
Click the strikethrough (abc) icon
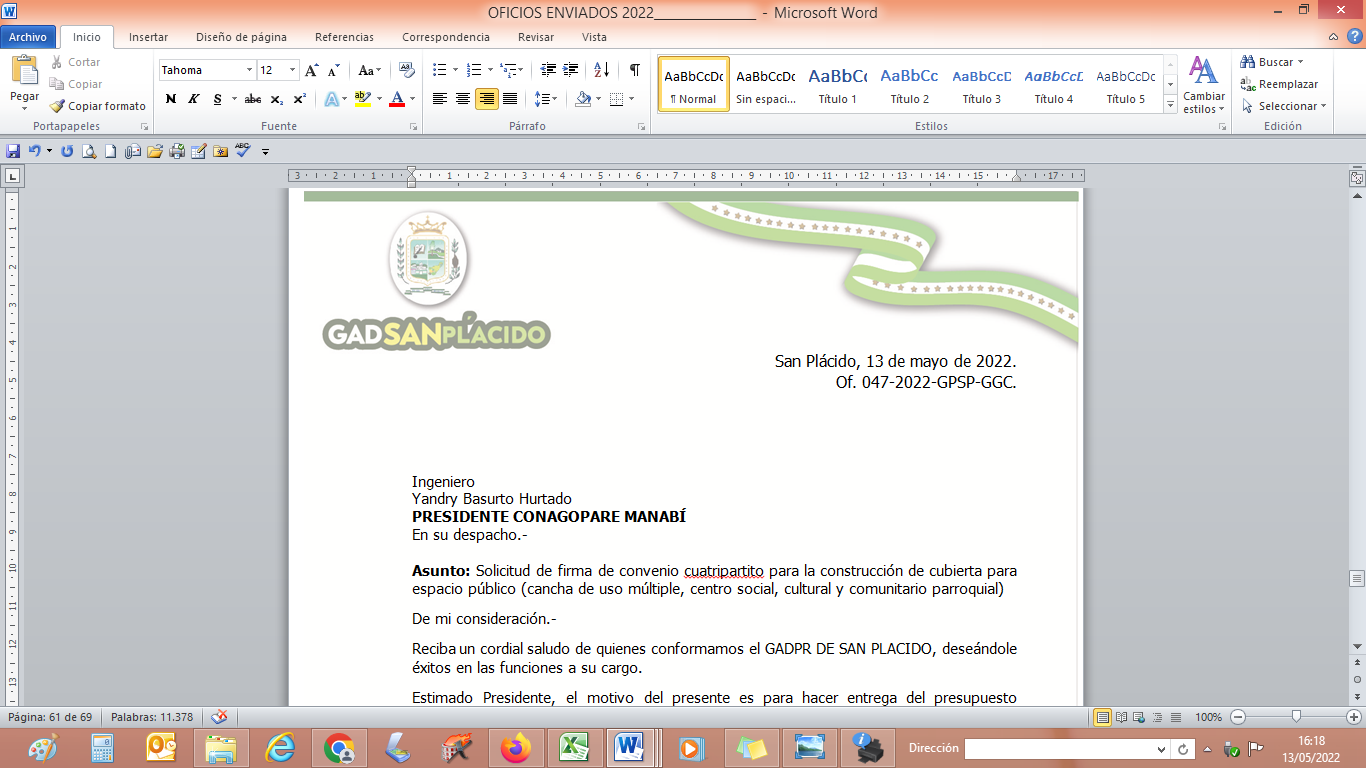coord(253,99)
